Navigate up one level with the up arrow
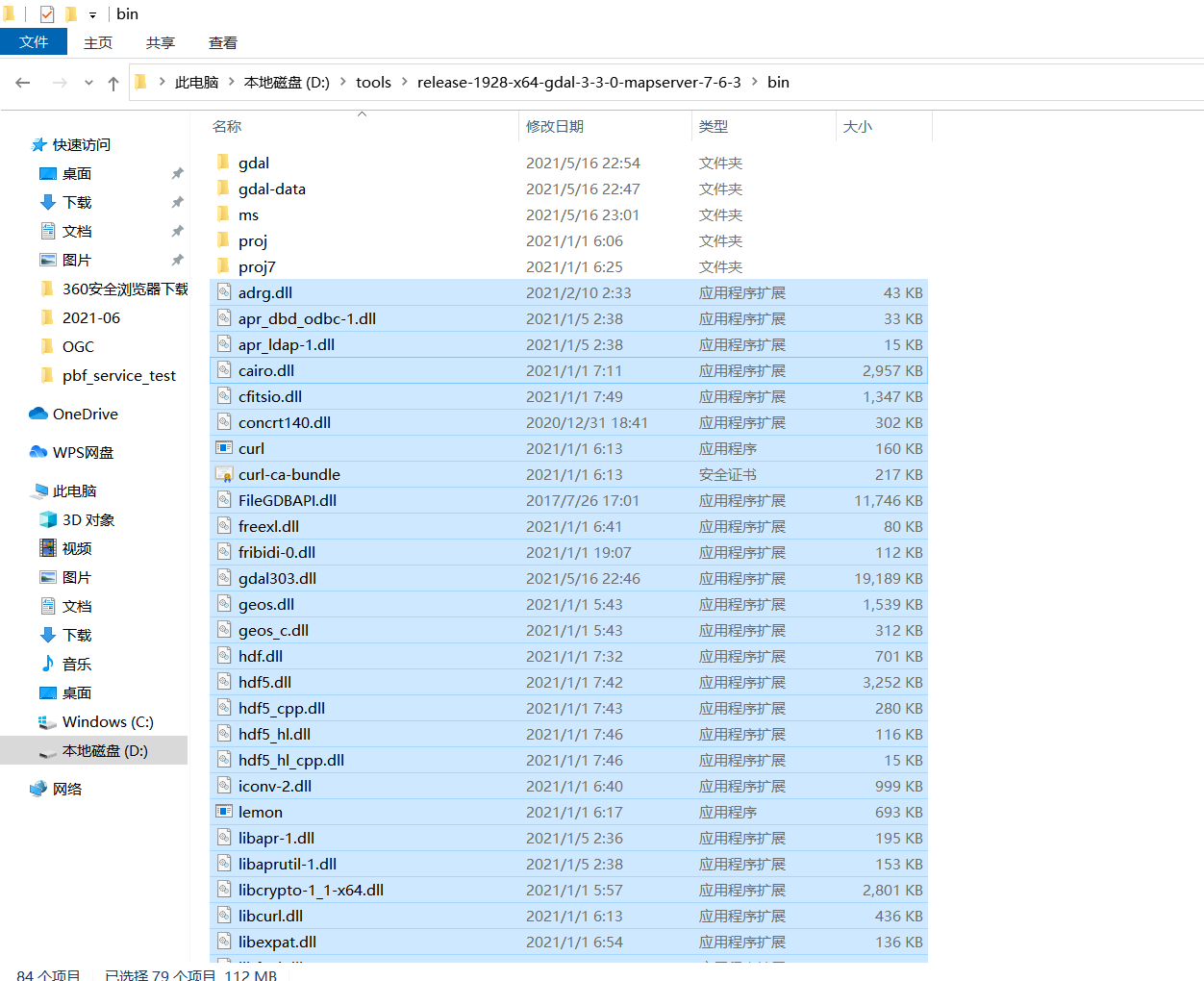Viewport: 1204px width, 981px height. 113,83
